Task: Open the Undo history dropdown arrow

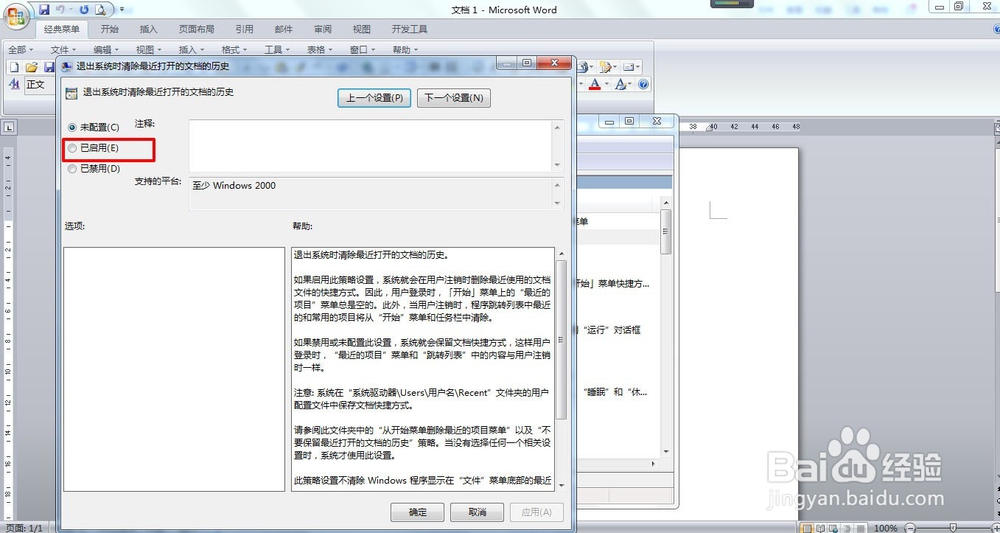Action: tap(70, 10)
